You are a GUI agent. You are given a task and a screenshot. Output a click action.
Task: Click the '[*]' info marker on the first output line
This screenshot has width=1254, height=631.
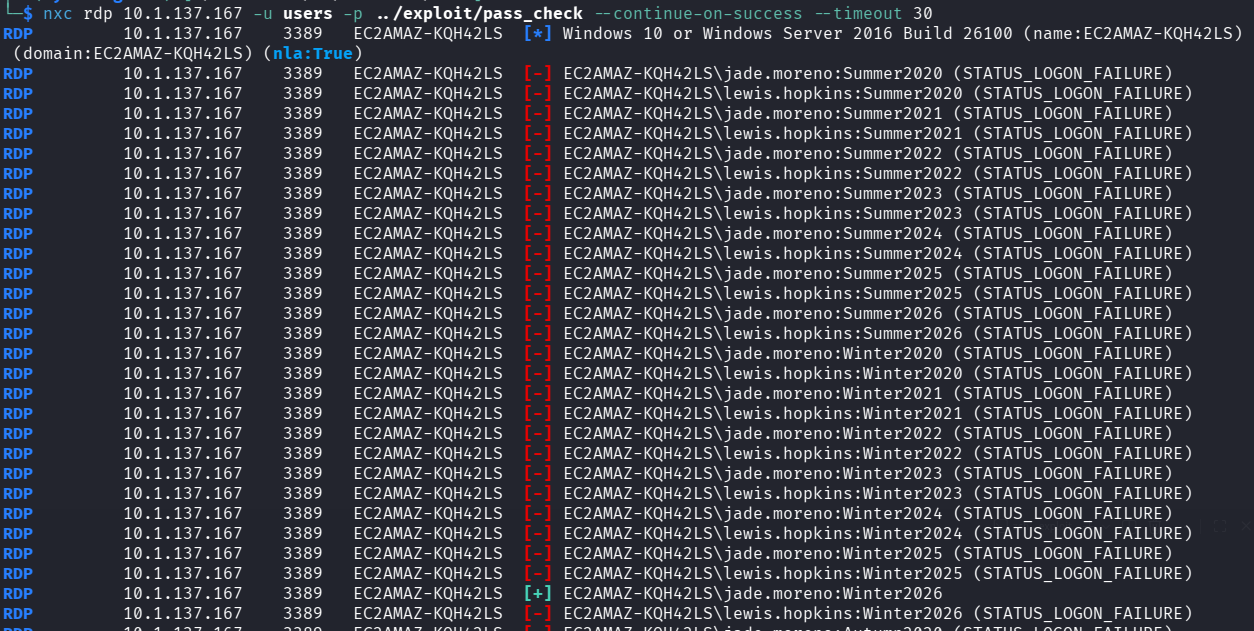[x=538, y=34]
